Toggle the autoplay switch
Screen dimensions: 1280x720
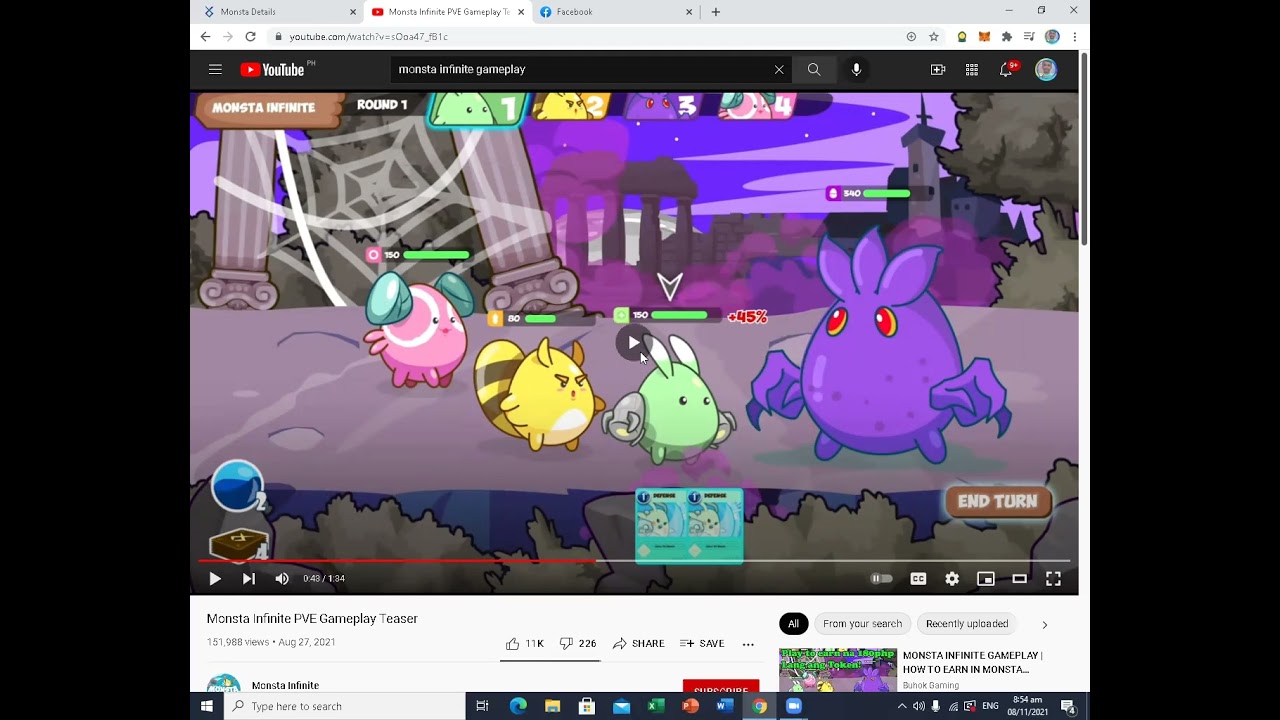tap(881, 578)
